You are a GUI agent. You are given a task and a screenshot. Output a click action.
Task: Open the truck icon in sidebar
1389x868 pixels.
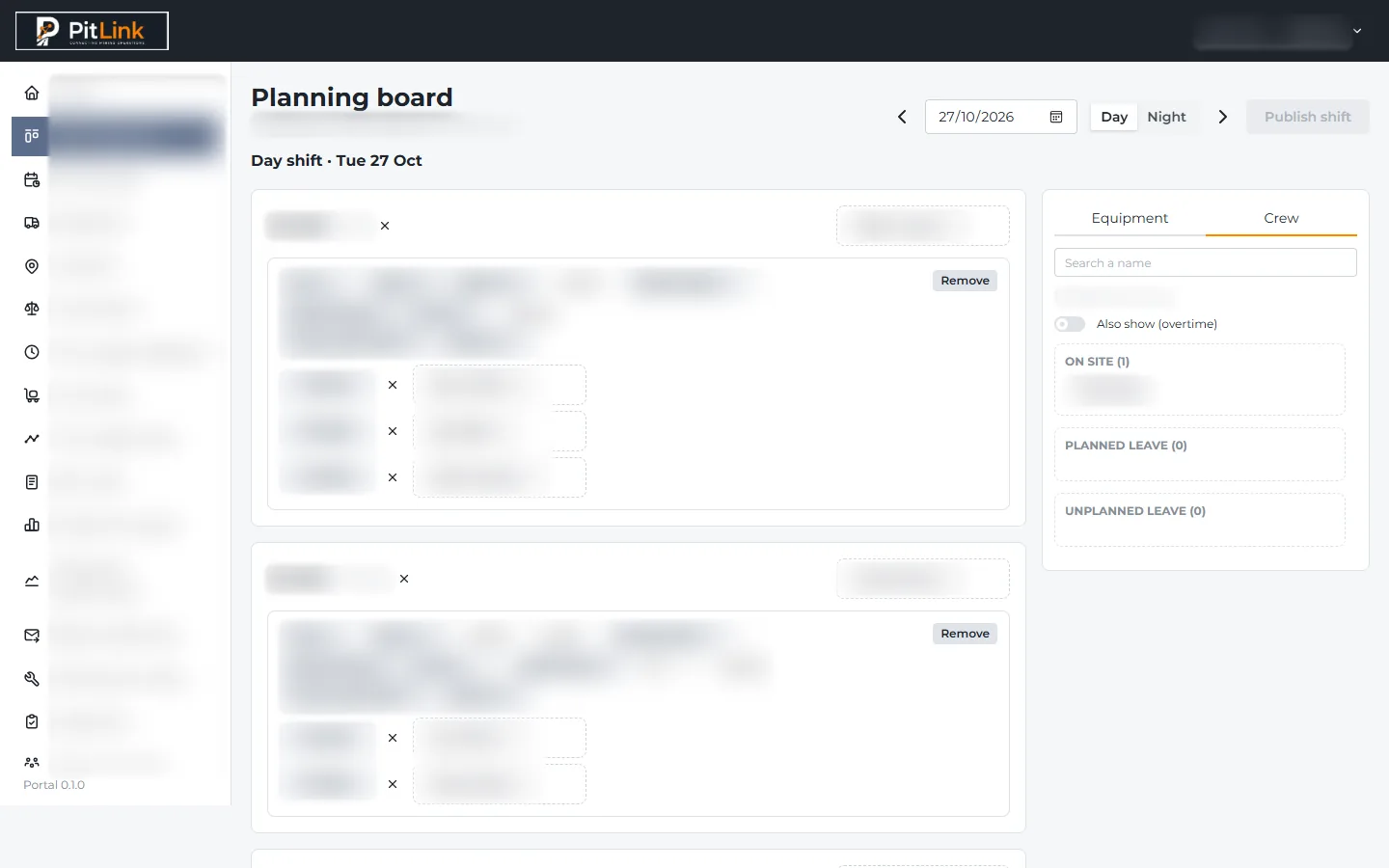[32, 223]
